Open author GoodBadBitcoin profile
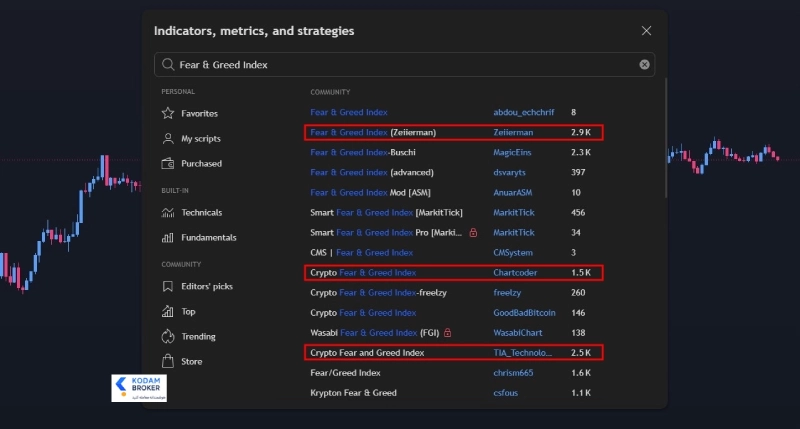 pos(524,313)
